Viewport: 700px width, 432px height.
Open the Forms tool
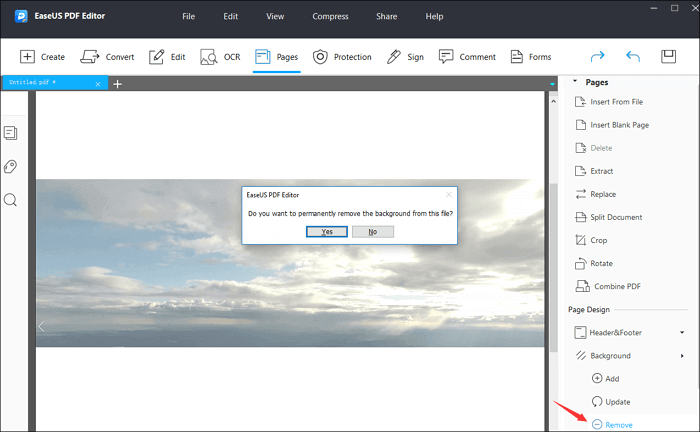click(531, 57)
